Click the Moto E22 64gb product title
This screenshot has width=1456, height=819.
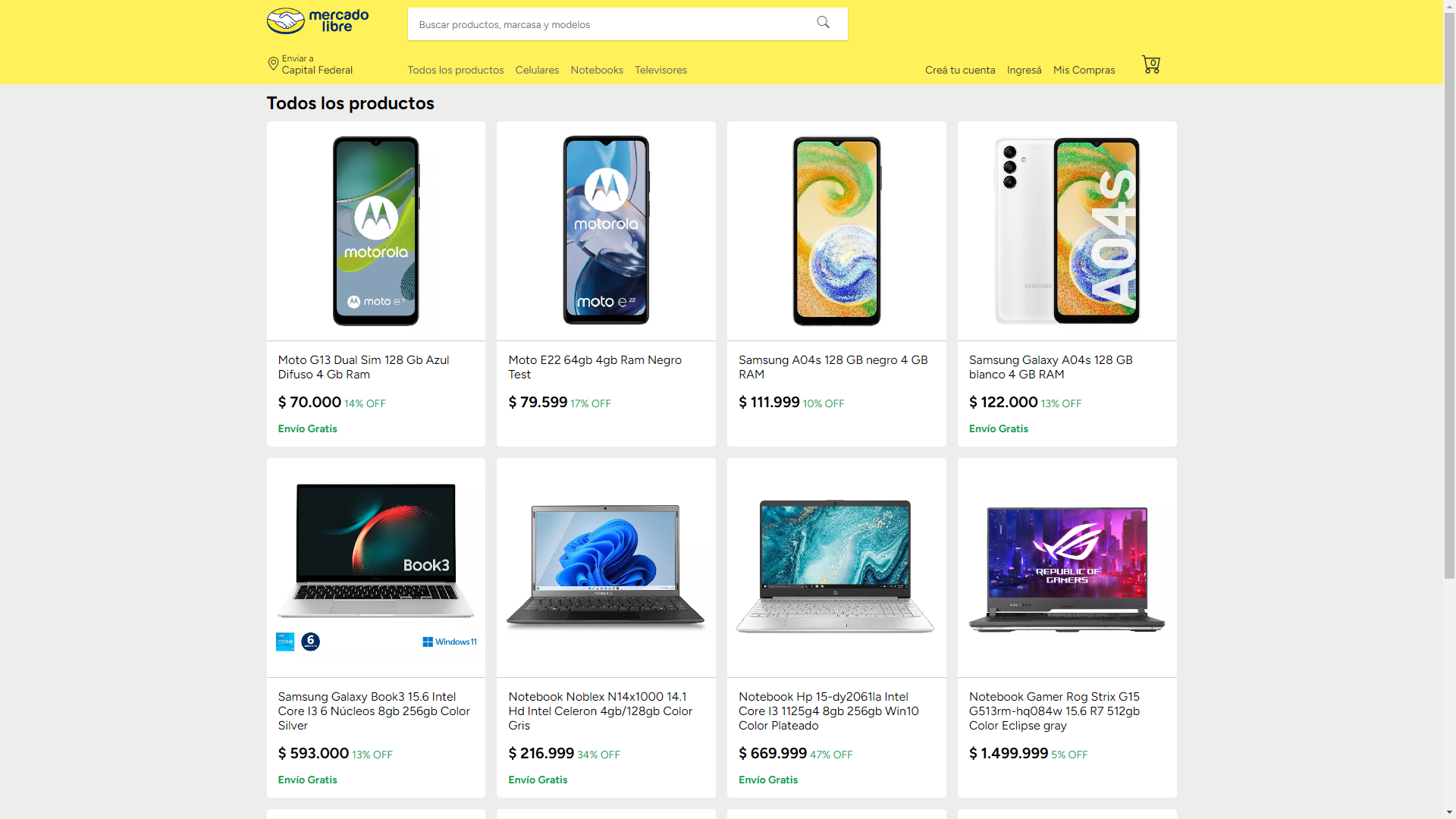[x=595, y=367]
